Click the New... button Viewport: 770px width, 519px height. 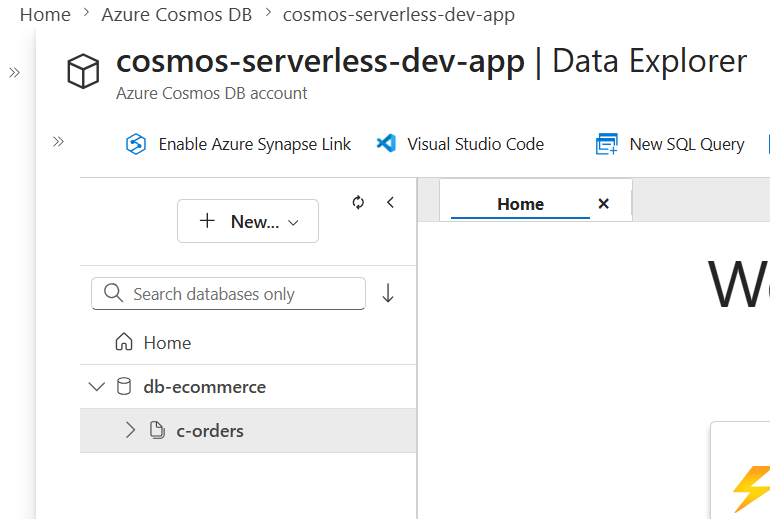tap(248, 221)
